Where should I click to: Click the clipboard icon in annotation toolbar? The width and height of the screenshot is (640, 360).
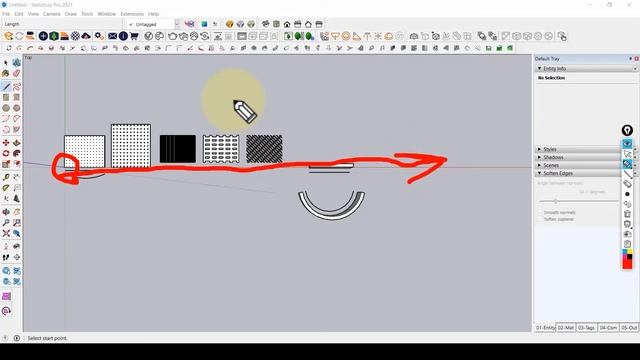point(627,244)
